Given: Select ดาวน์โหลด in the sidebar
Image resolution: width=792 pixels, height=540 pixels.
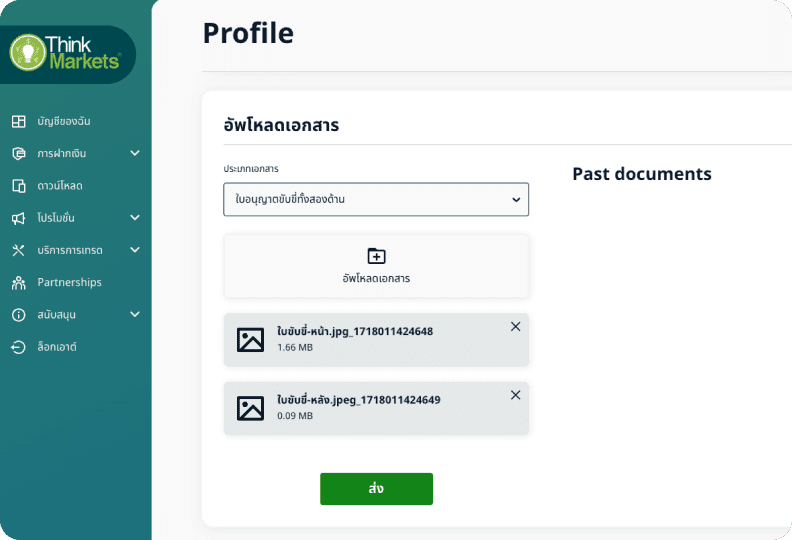Looking at the screenshot, I should pyautogui.click(x=60, y=186).
